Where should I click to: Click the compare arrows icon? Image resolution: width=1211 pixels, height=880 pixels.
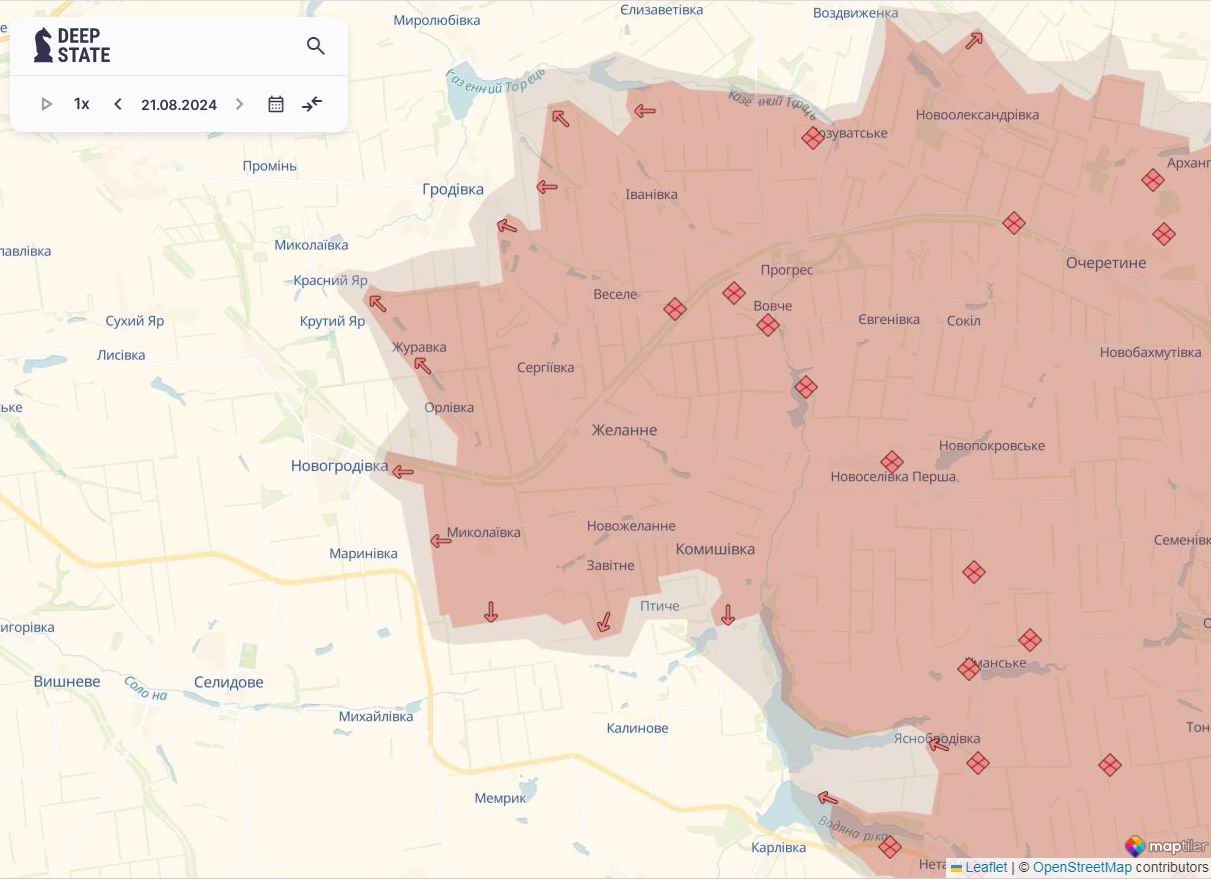pyautogui.click(x=312, y=104)
